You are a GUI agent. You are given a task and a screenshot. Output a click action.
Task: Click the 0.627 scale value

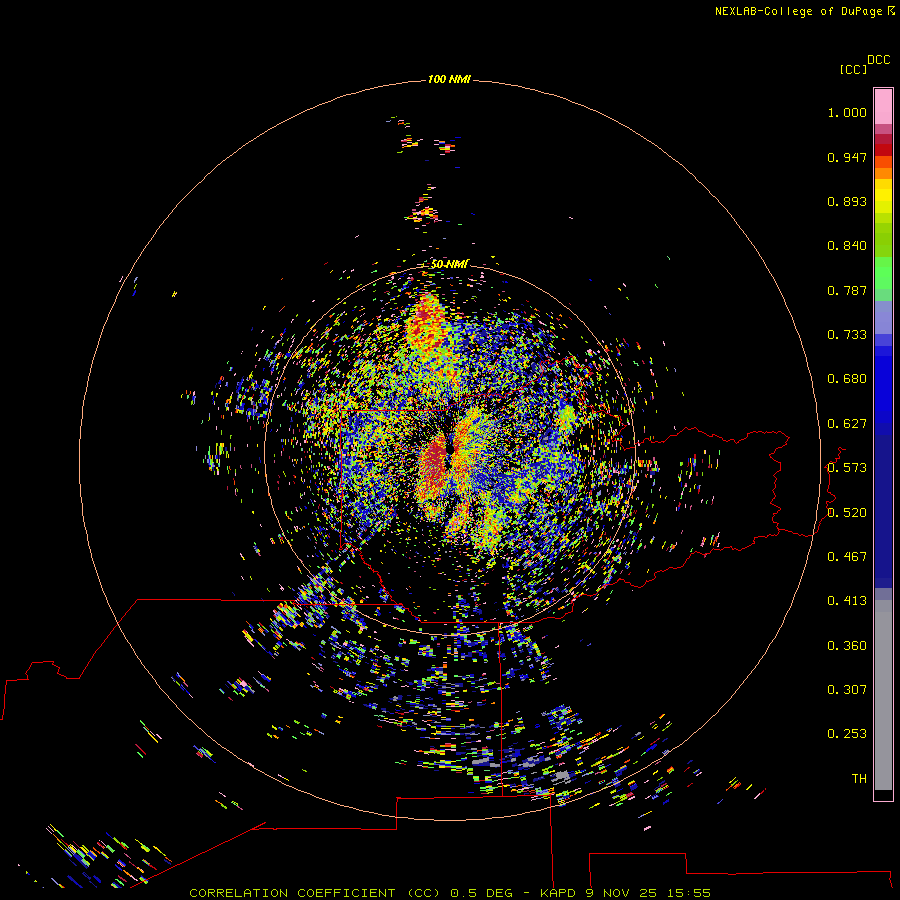tap(847, 424)
